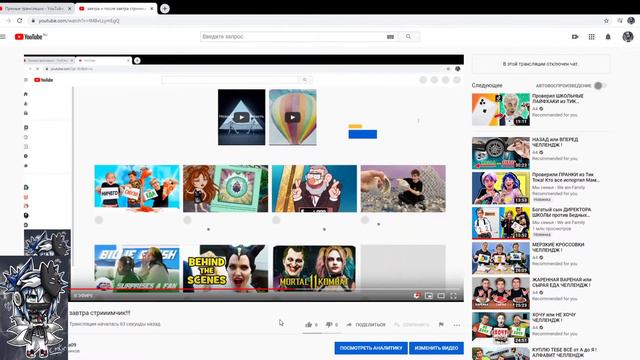Open the notifications bell
This screenshot has width=640, height=360.
click(608, 37)
